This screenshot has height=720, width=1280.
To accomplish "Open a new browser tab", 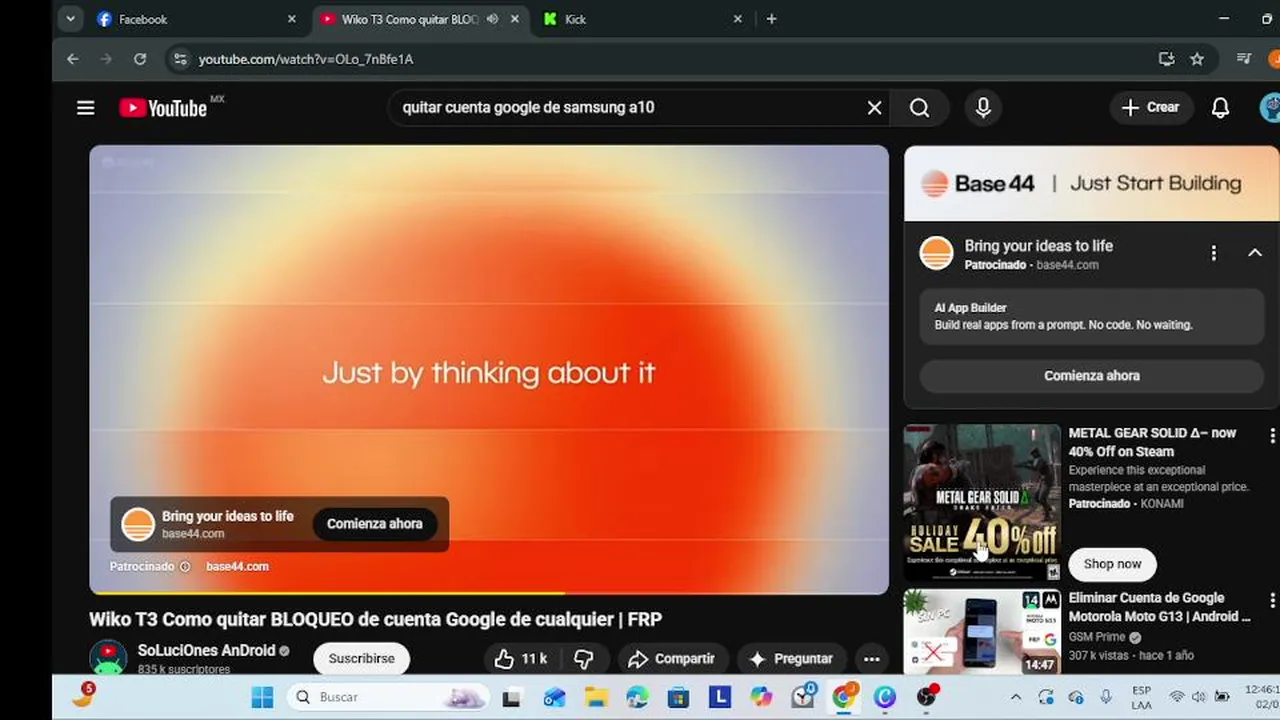I will [771, 19].
